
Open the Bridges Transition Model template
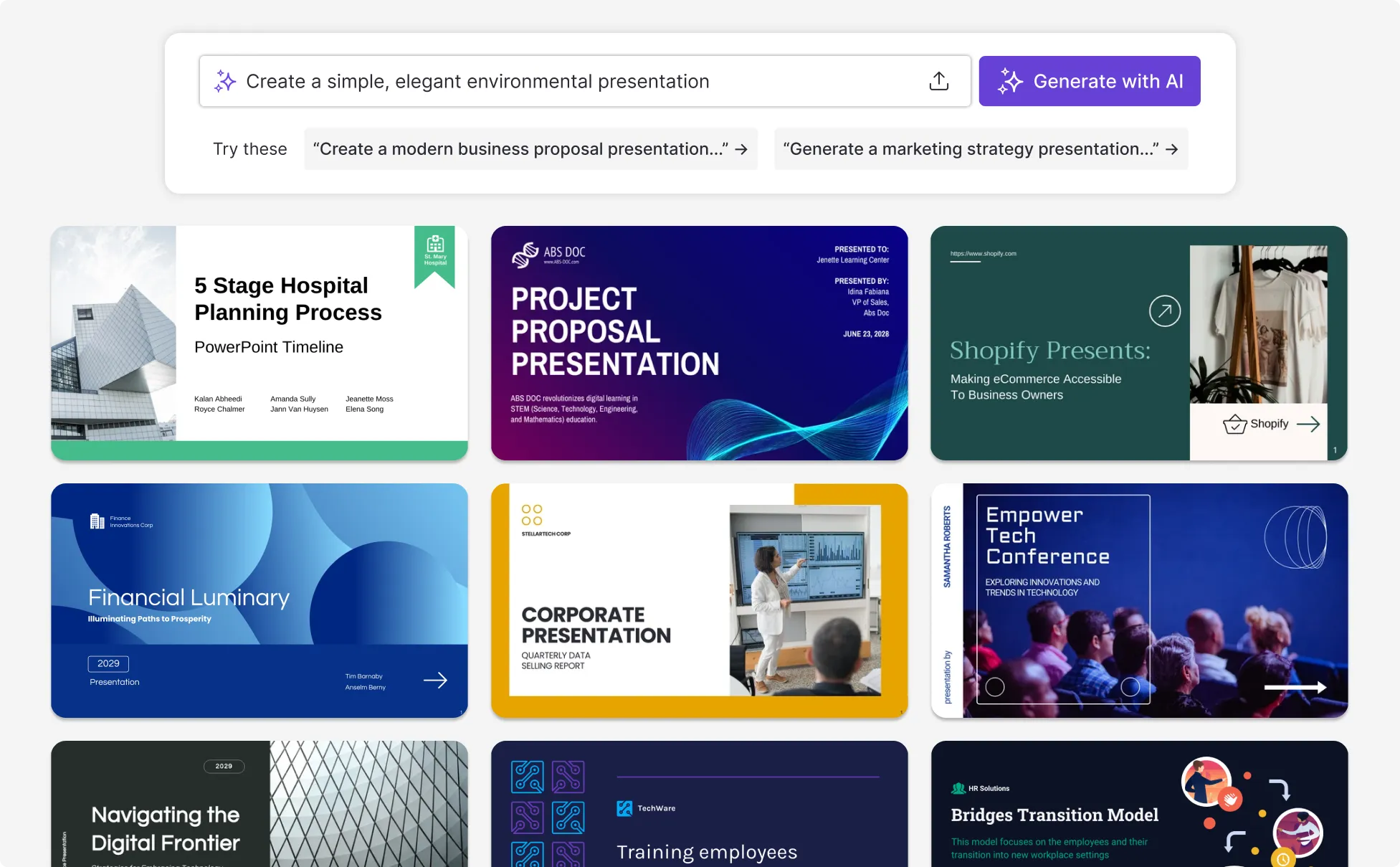click(x=1139, y=804)
